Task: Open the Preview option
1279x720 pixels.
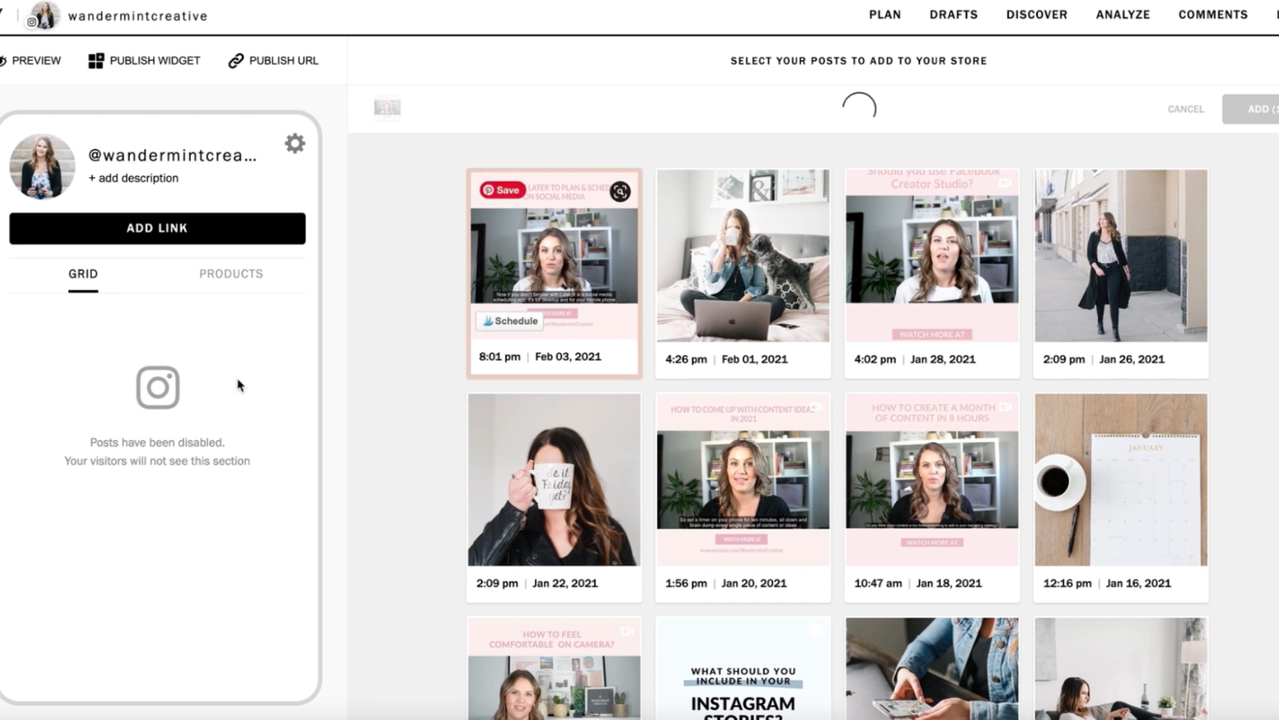Action: click(31, 61)
